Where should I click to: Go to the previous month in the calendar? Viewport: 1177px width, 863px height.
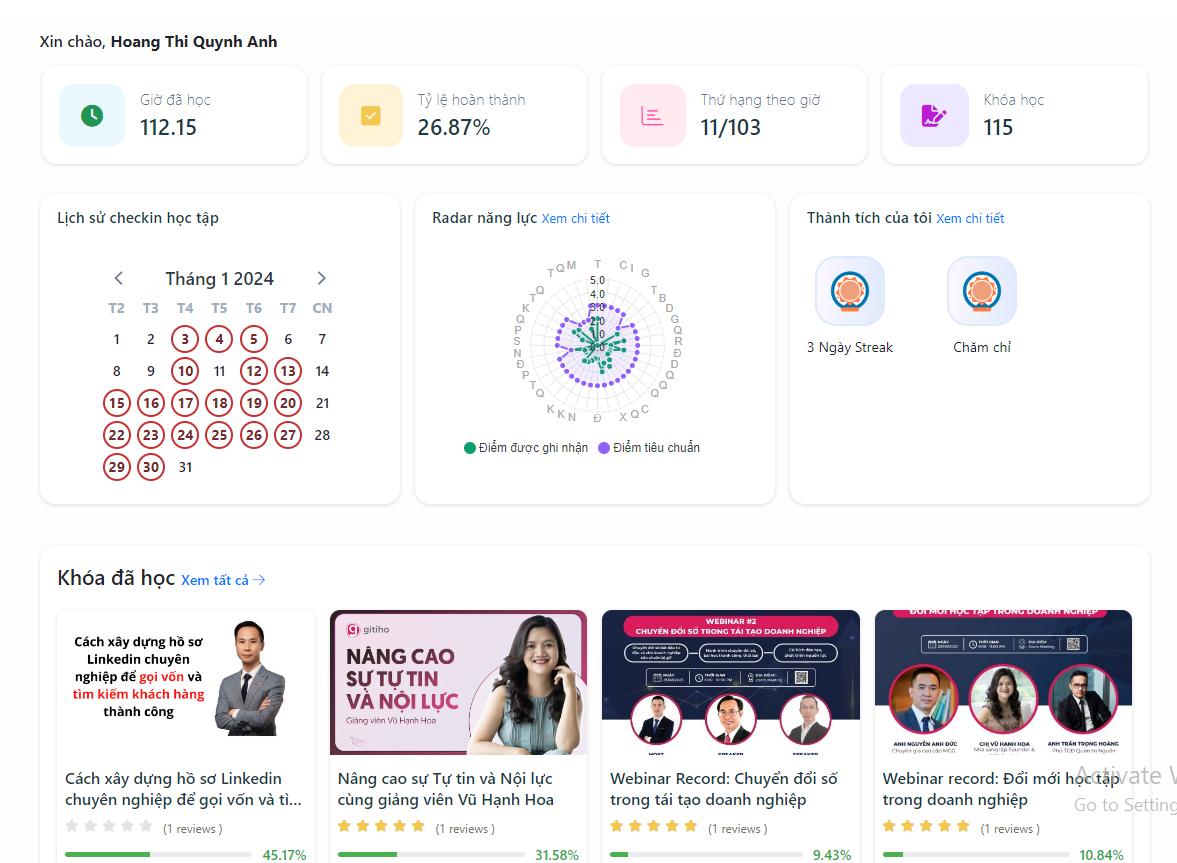point(118,278)
